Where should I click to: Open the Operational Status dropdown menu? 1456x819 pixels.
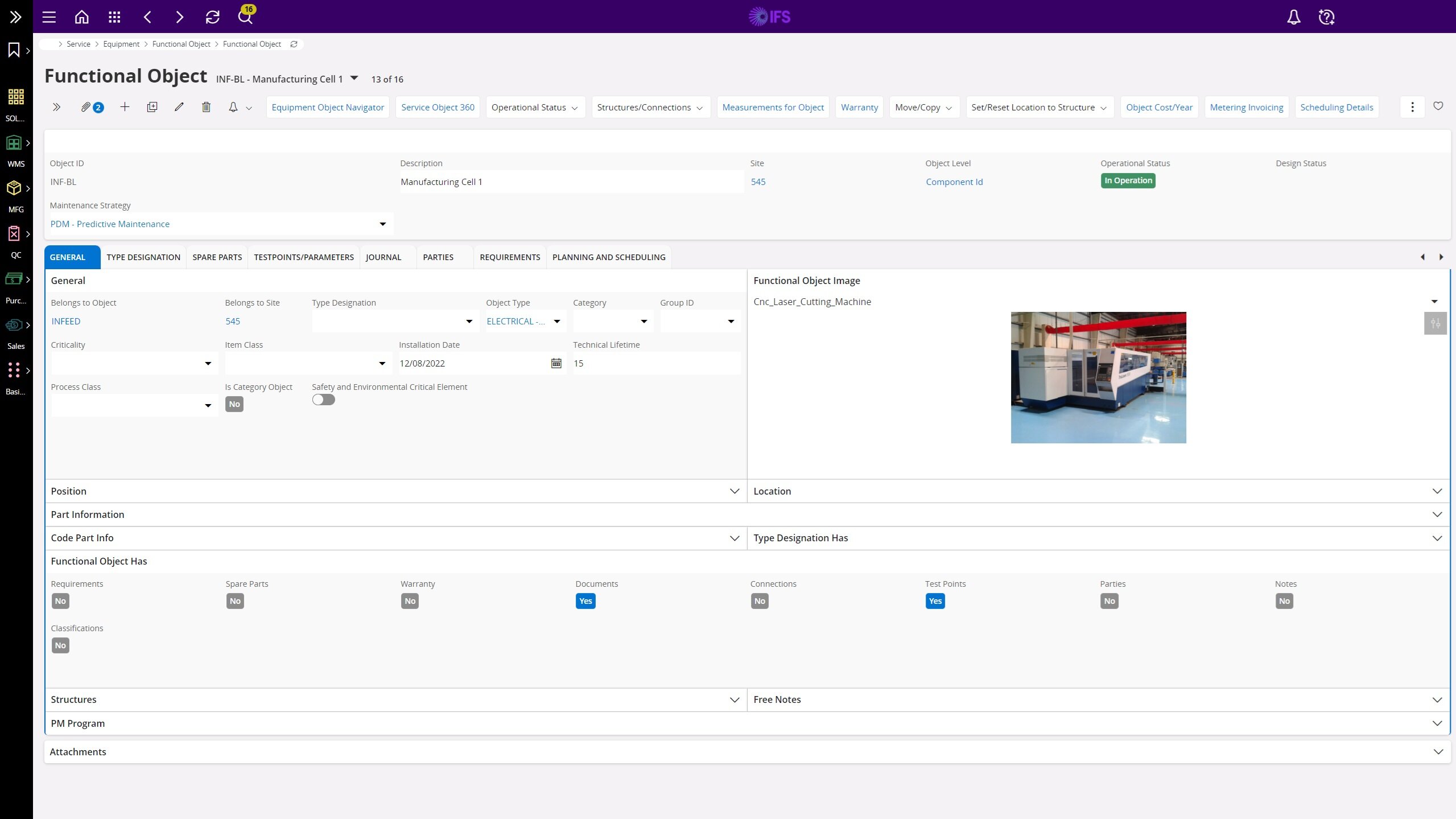535,107
